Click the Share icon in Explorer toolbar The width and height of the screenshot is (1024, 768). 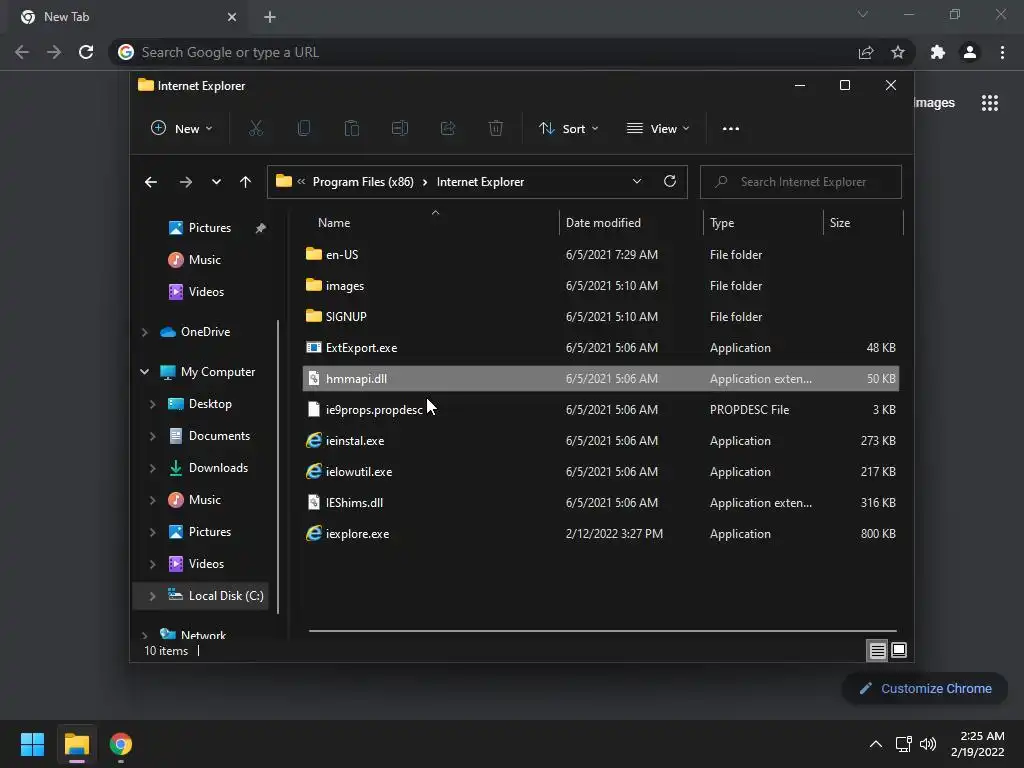click(x=448, y=129)
